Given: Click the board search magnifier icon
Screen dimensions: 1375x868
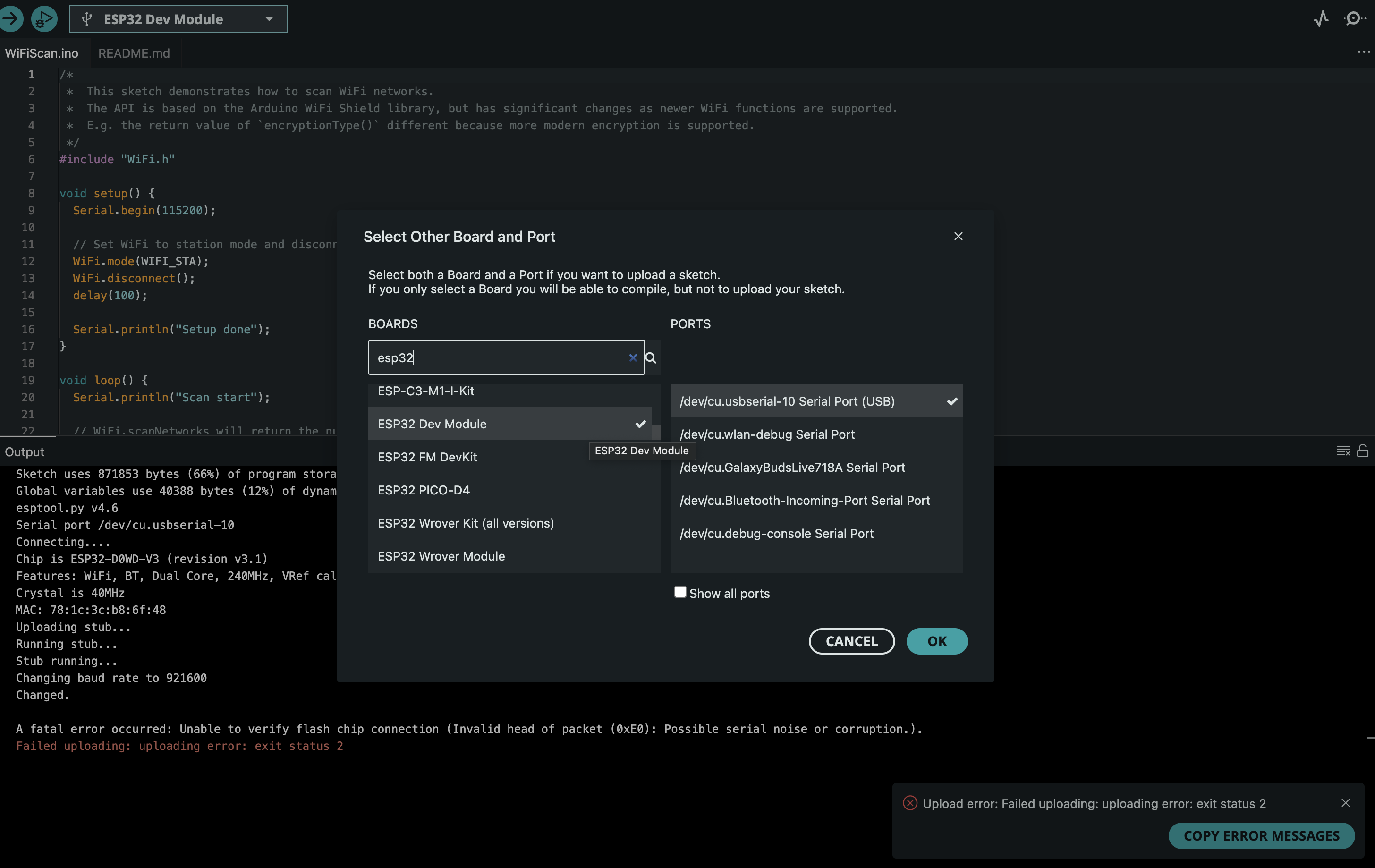Looking at the screenshot, I should [x=651, y=357].
